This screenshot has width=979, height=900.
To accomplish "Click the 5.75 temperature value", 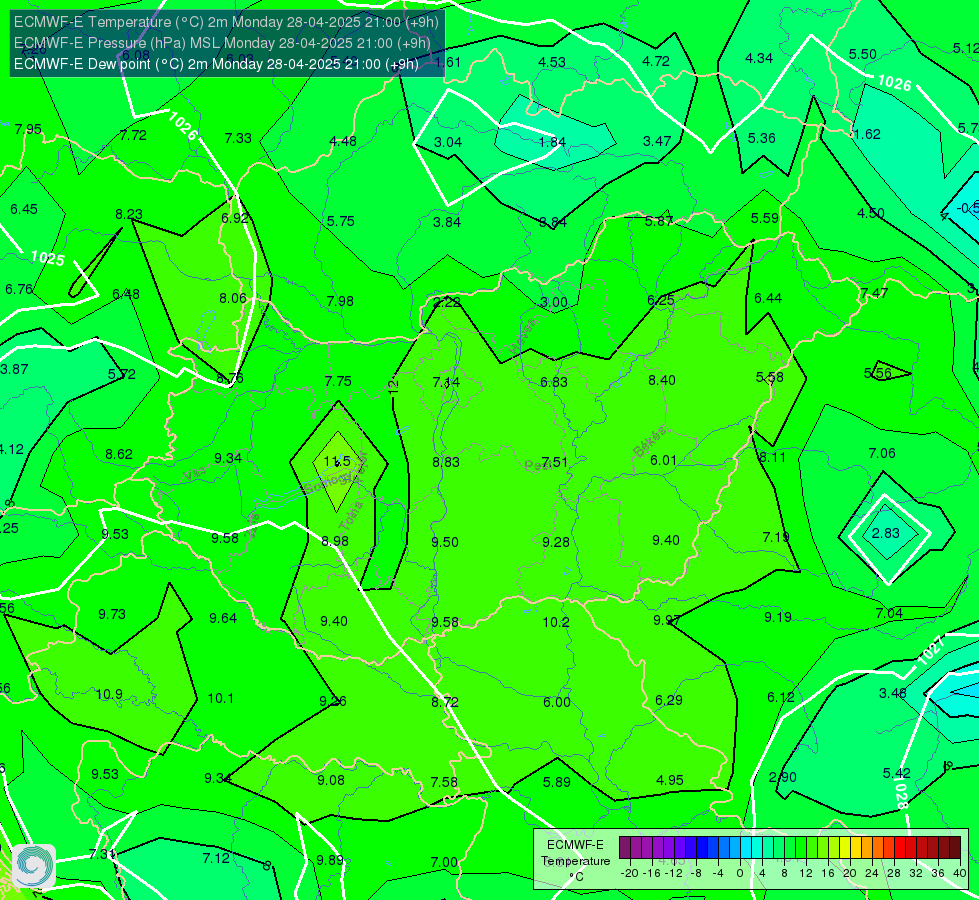I will [x=341, y=221].
